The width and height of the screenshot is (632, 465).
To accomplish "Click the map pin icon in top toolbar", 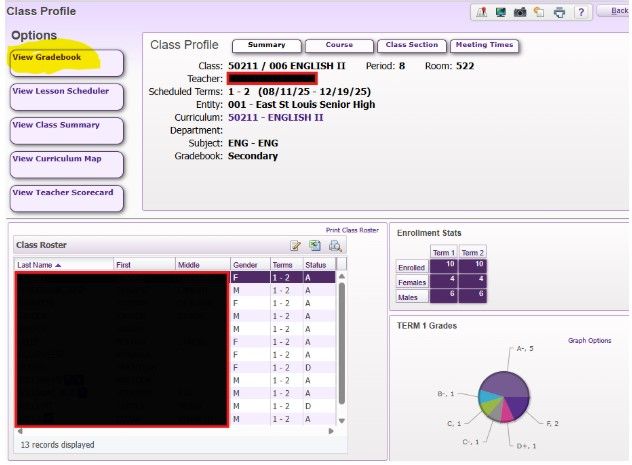I will (480, 12).
